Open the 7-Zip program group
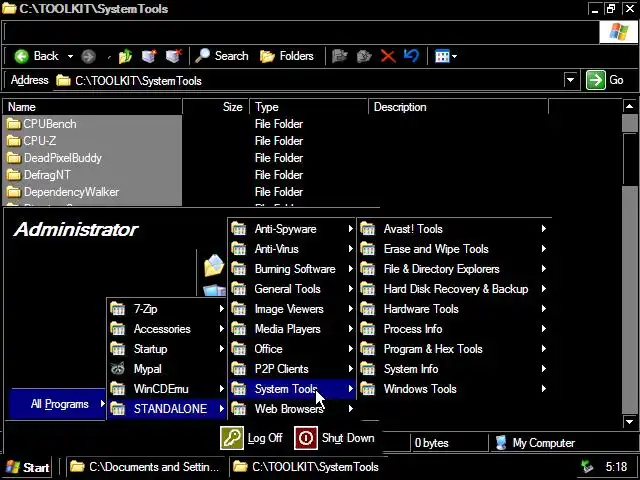This screenshot has width=640, height=480. pos(167,309)
